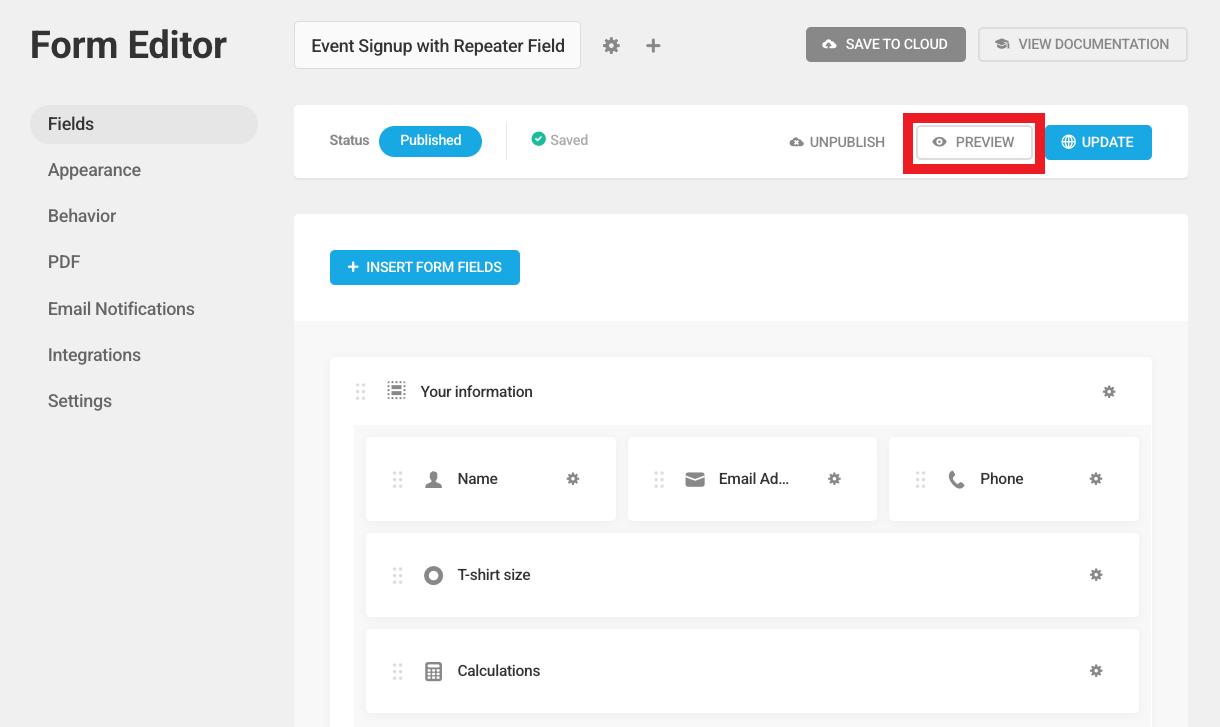Grab the drag handle of Name field
Screen dimensions: 1220x727
click(397, 480)
